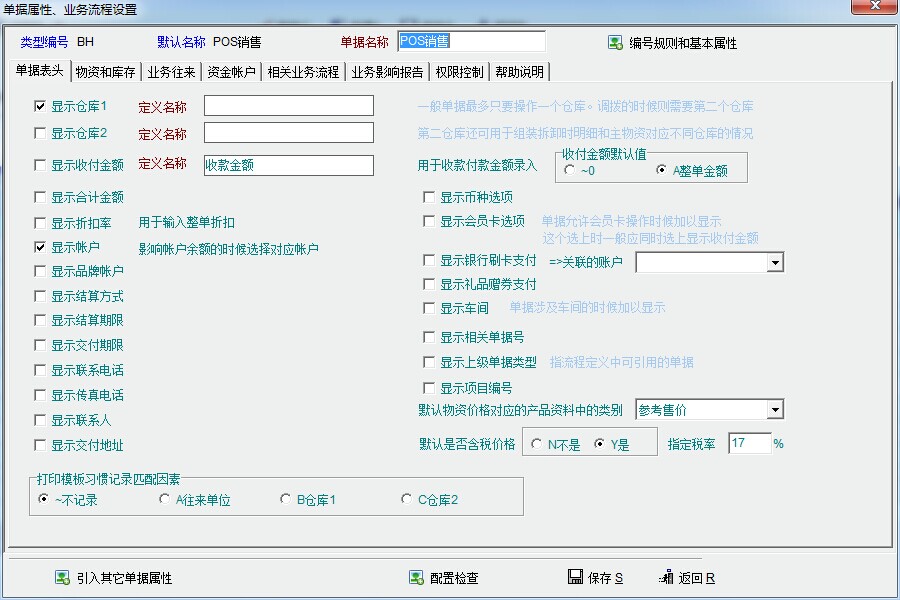Click the 单据名称 input field
Screen dimensions: 900x600
pyautogui.click(x=470, y=42)
